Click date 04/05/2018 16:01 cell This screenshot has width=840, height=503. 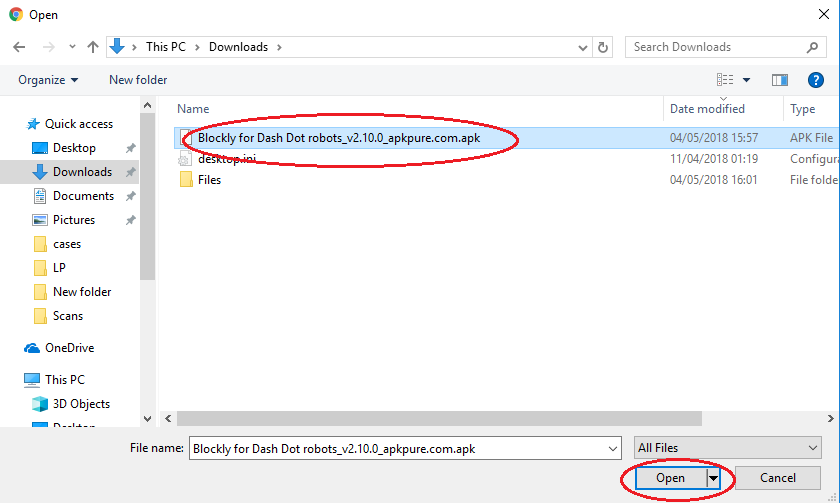click(714, 180)
